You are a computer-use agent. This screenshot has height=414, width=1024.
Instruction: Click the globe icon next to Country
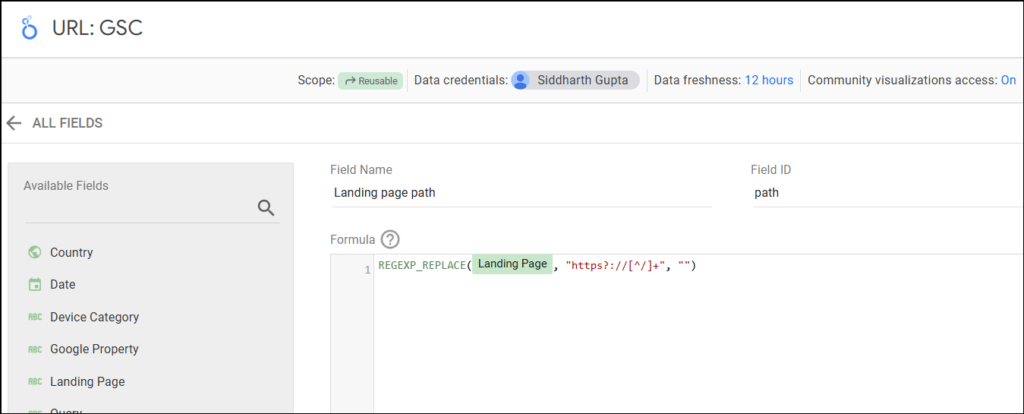point(35,253)
